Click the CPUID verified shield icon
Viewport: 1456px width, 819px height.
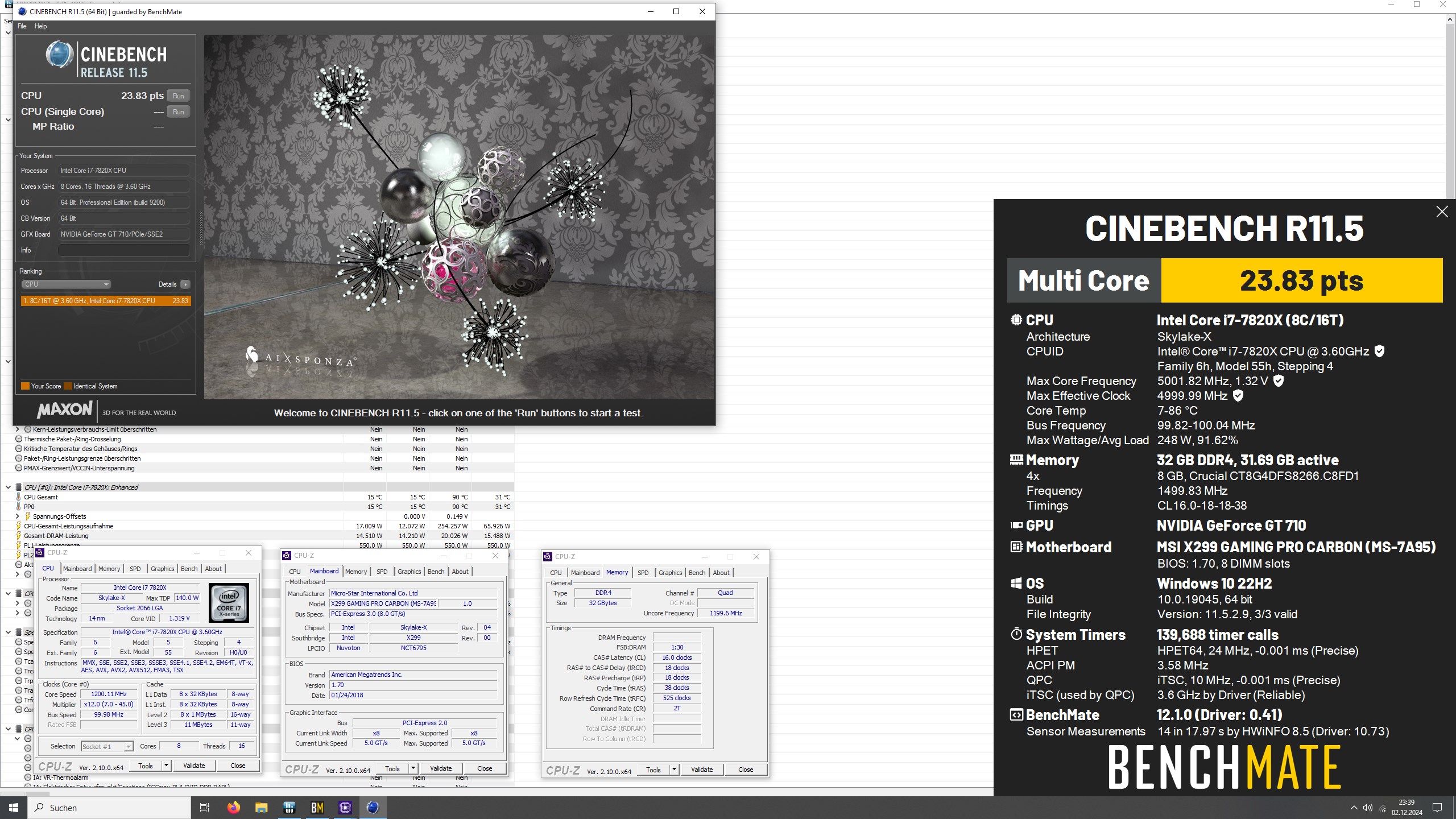tap(1379, 351)
